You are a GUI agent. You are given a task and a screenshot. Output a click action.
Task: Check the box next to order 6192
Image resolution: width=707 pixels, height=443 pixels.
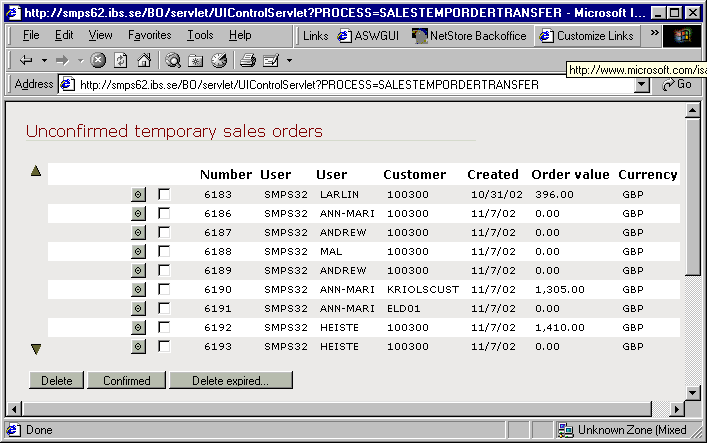tap(164, 327)
